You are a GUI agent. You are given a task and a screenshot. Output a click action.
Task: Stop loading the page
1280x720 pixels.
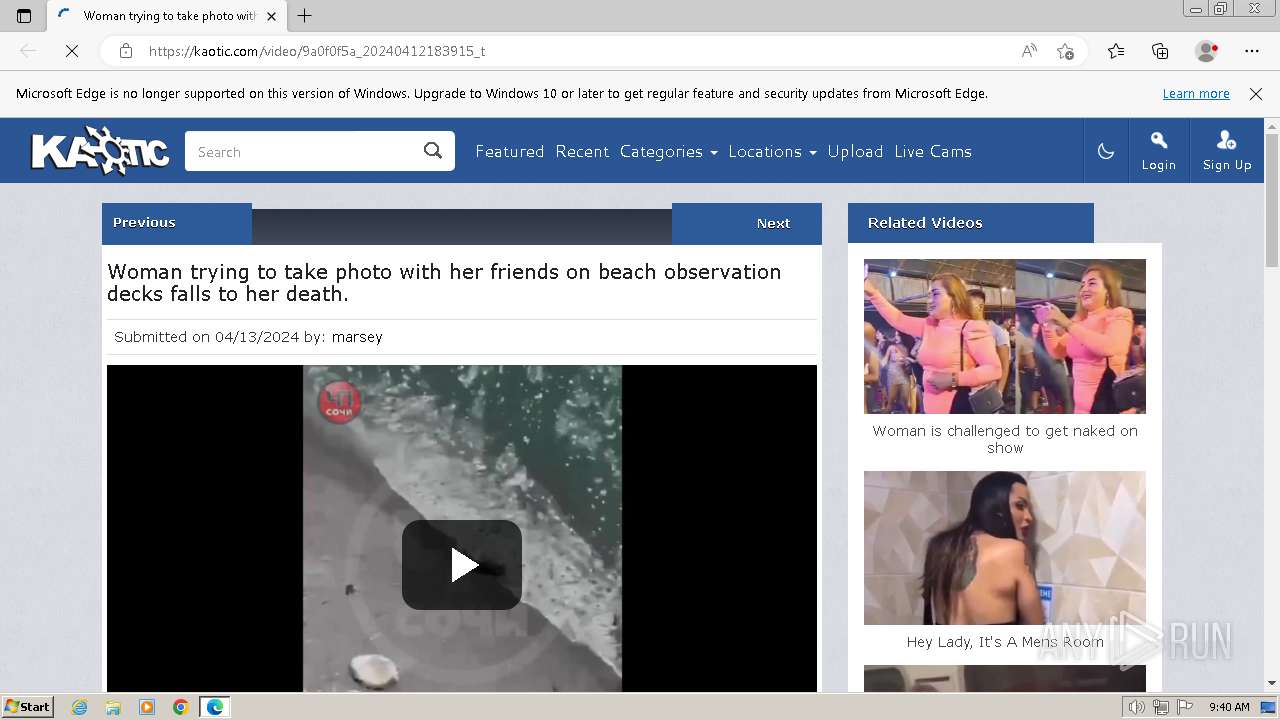pos(72,51)
